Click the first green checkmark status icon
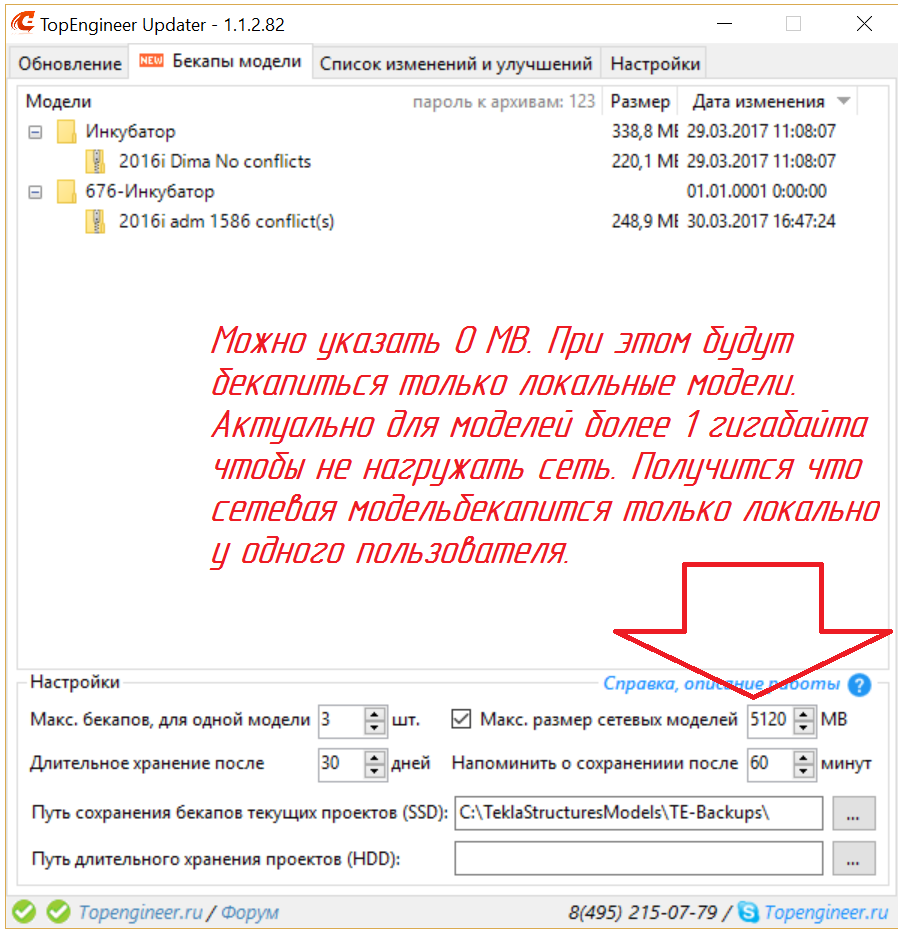 coord(24,912)
